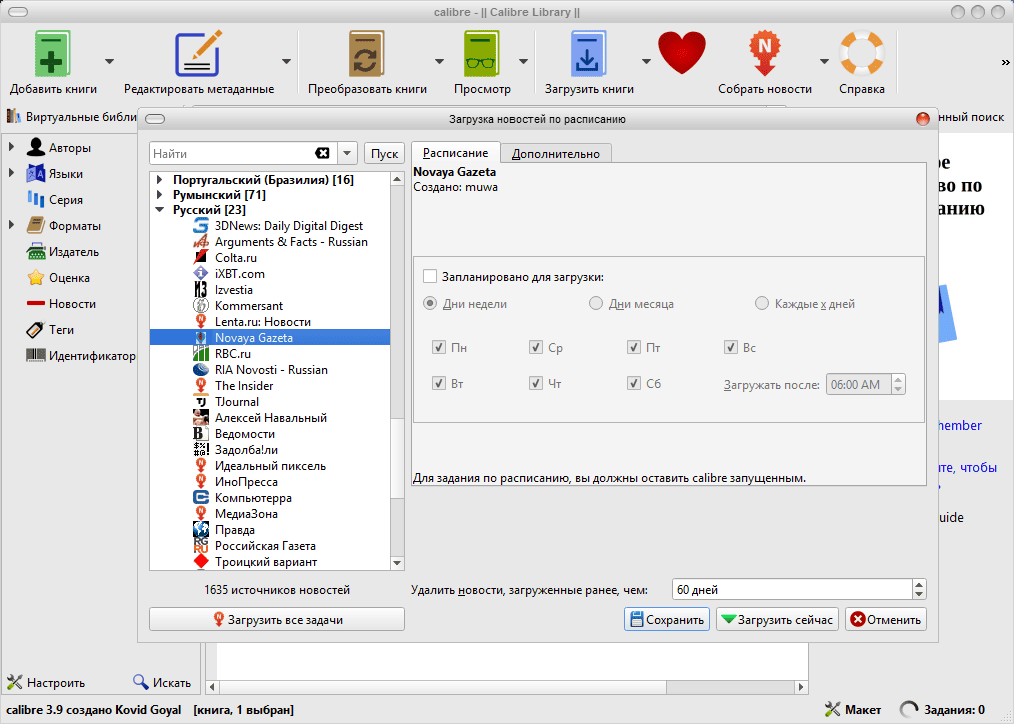
Task: Switch to the Расписание tab
Action: pos(455,153)
